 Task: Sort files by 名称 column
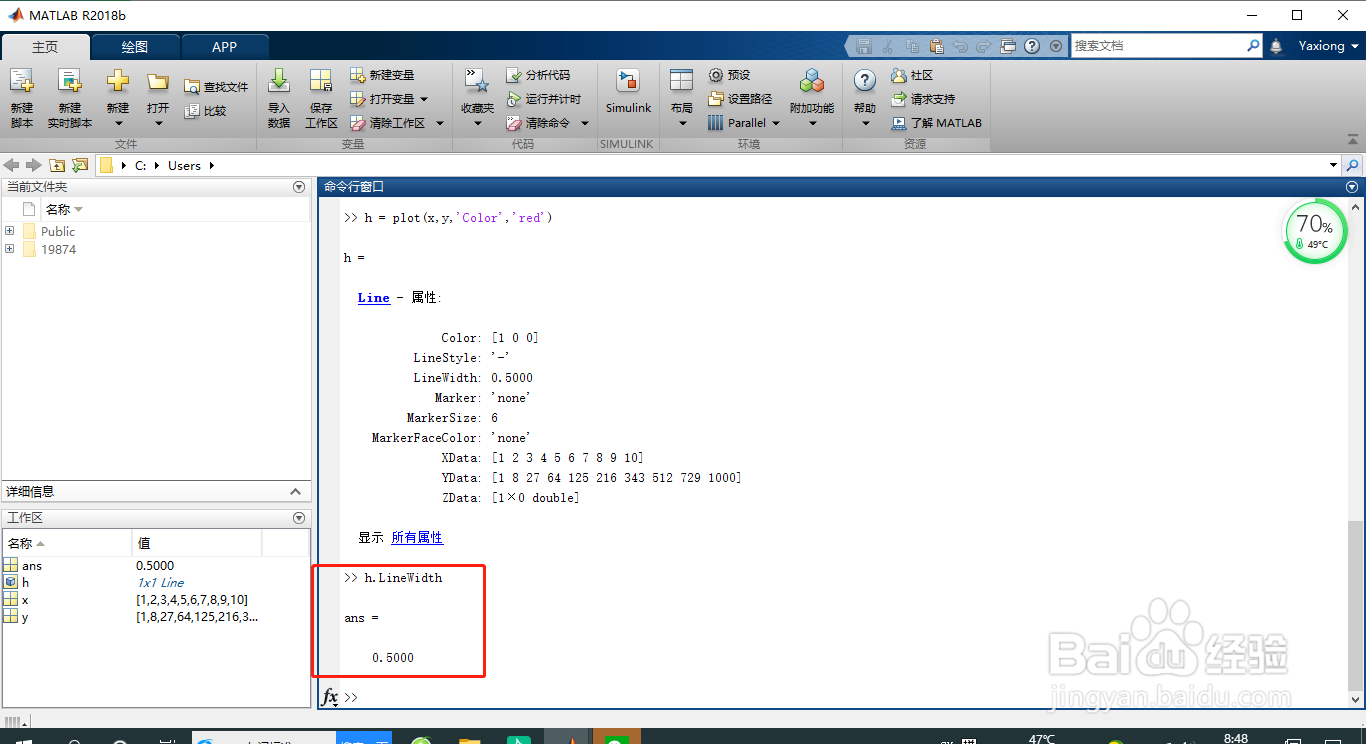click(64, 209)
